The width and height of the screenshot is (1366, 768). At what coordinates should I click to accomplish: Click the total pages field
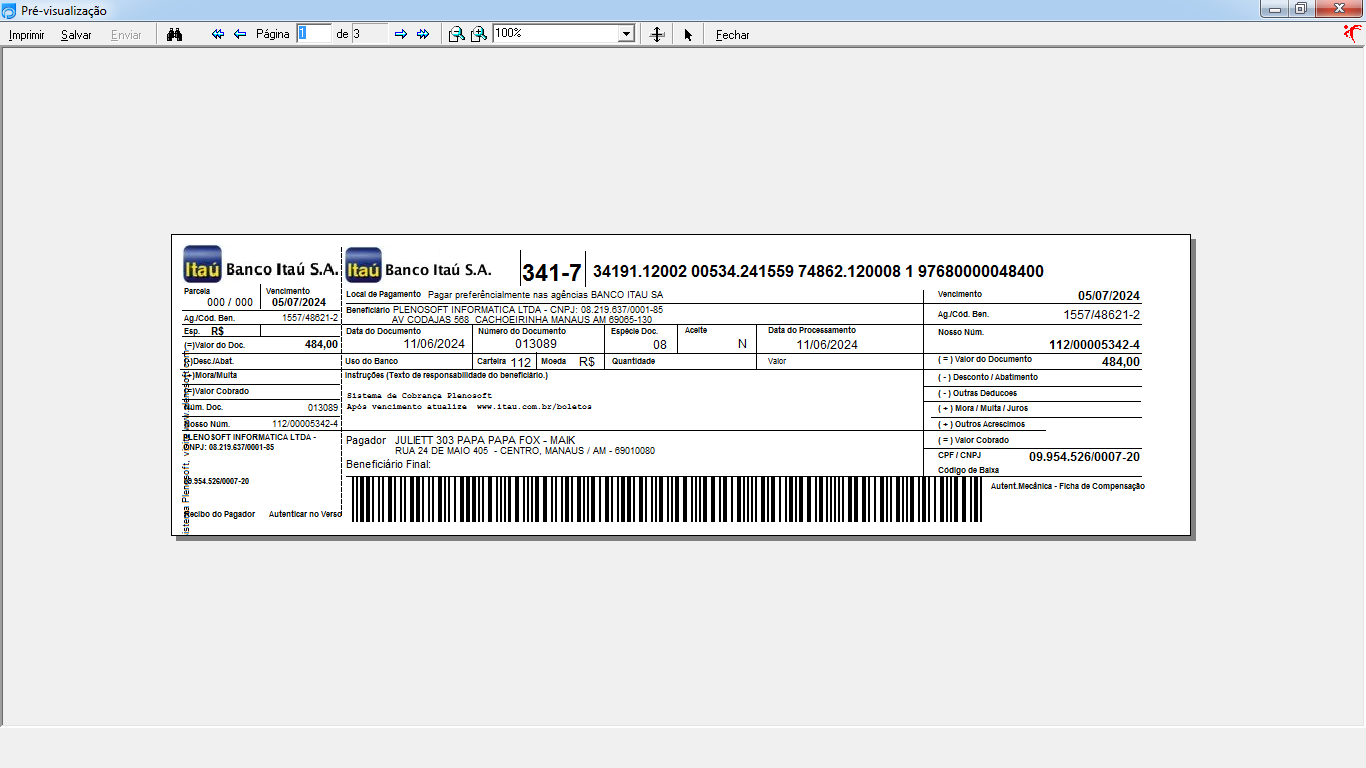point(369,34)
